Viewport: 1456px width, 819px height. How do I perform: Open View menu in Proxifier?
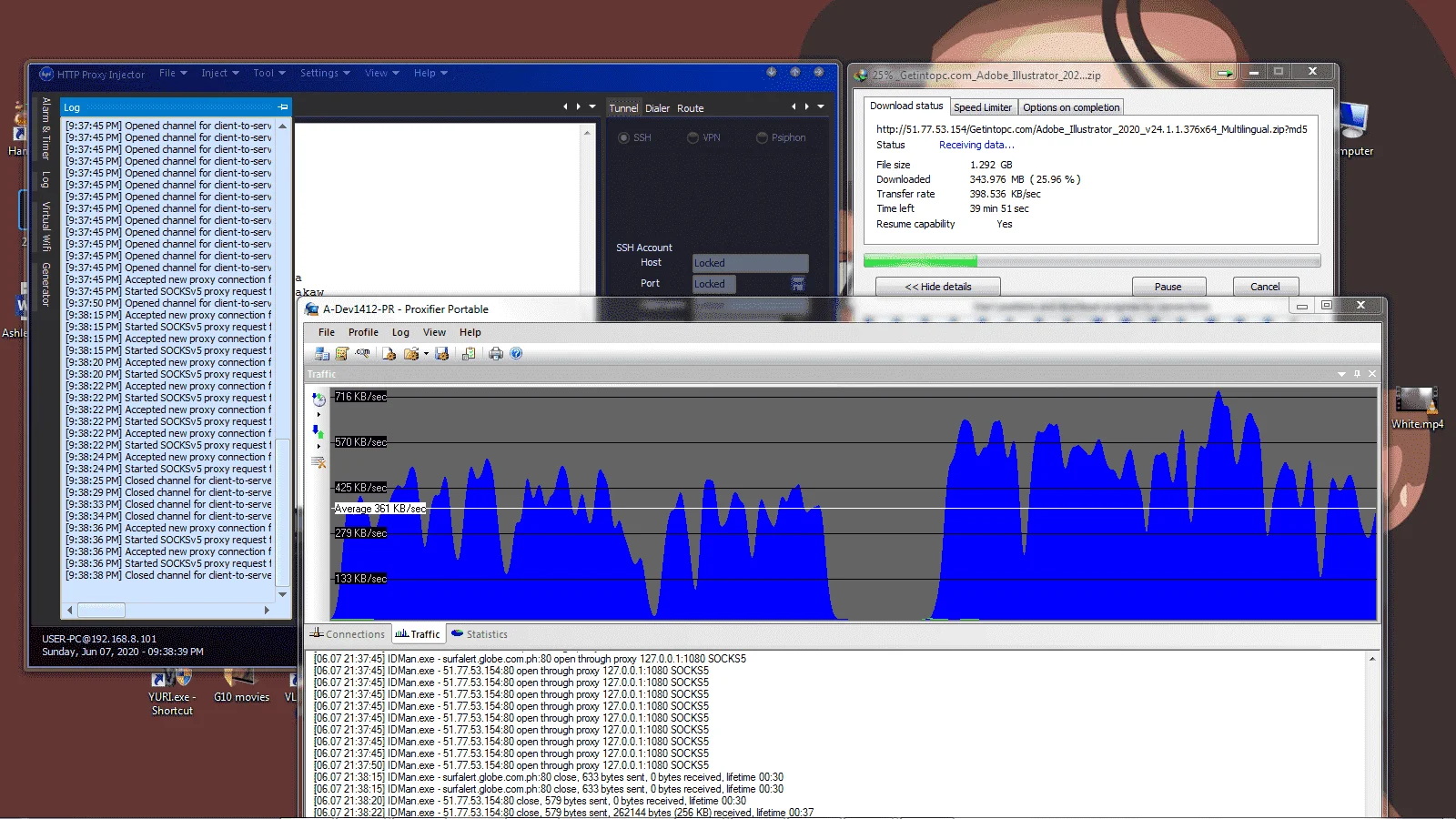[434, 332]
